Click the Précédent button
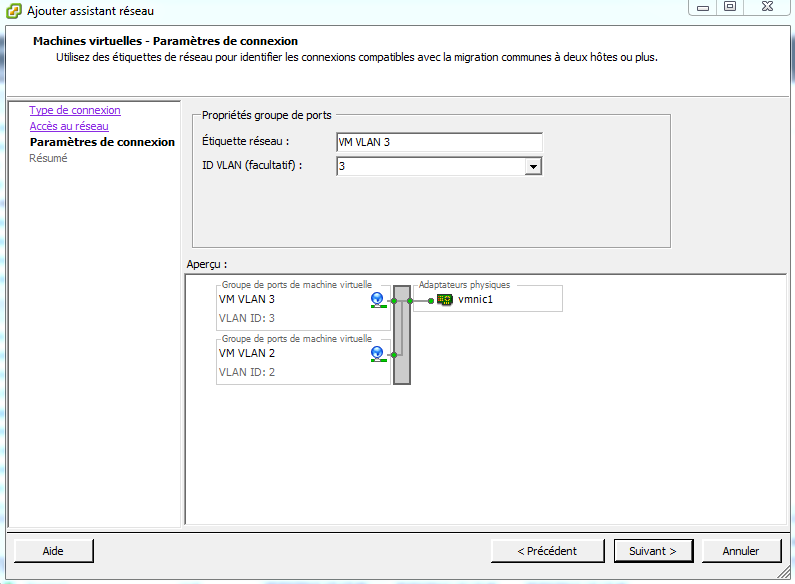This screenshot has width=795, height=584. click(548, 551)
